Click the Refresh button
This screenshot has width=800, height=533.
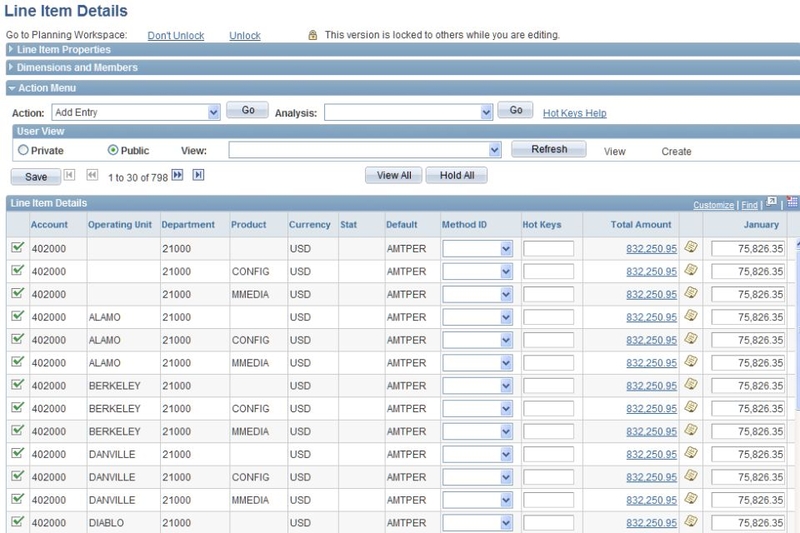point(549,149)
